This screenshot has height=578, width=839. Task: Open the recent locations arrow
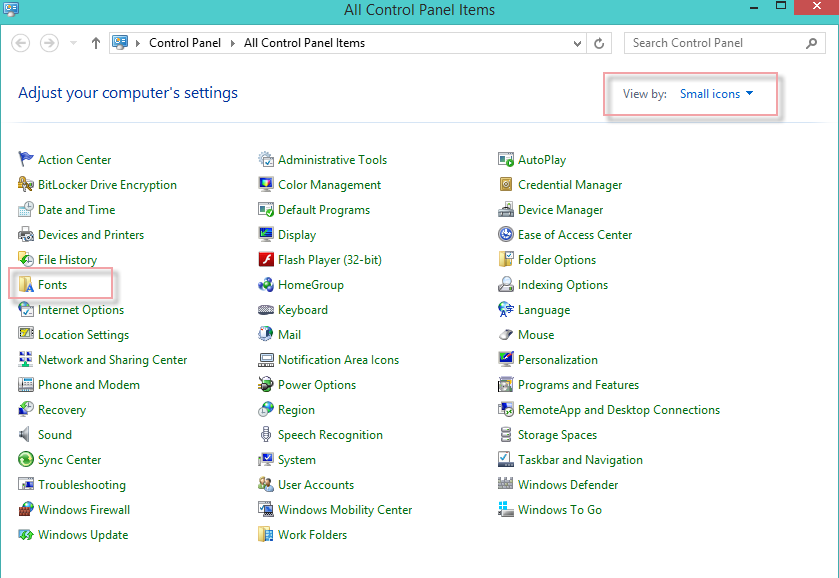73,43
